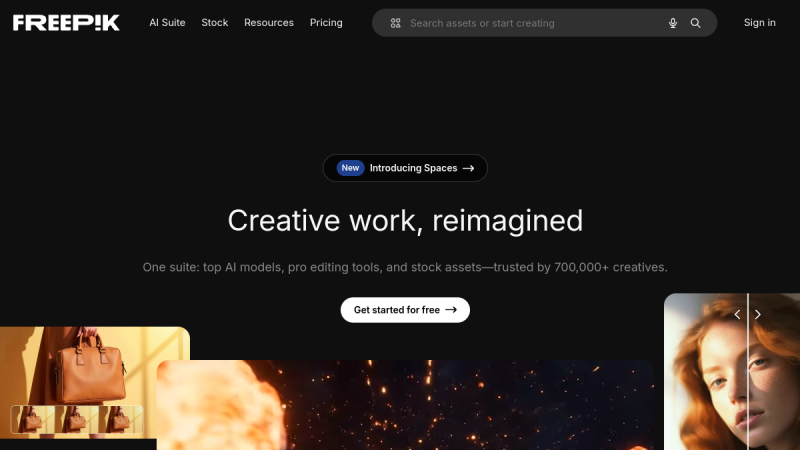Open the grid category icon in search bar
Viewport: 800px width, 450px height.
tap(395, 23)
